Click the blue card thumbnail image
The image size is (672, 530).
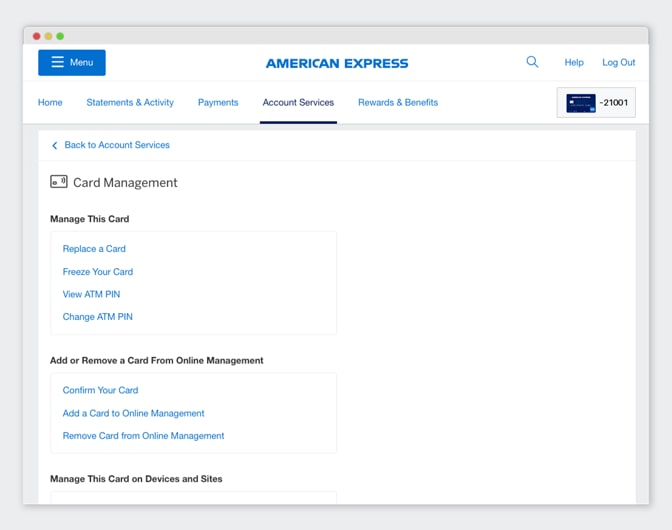581,103
